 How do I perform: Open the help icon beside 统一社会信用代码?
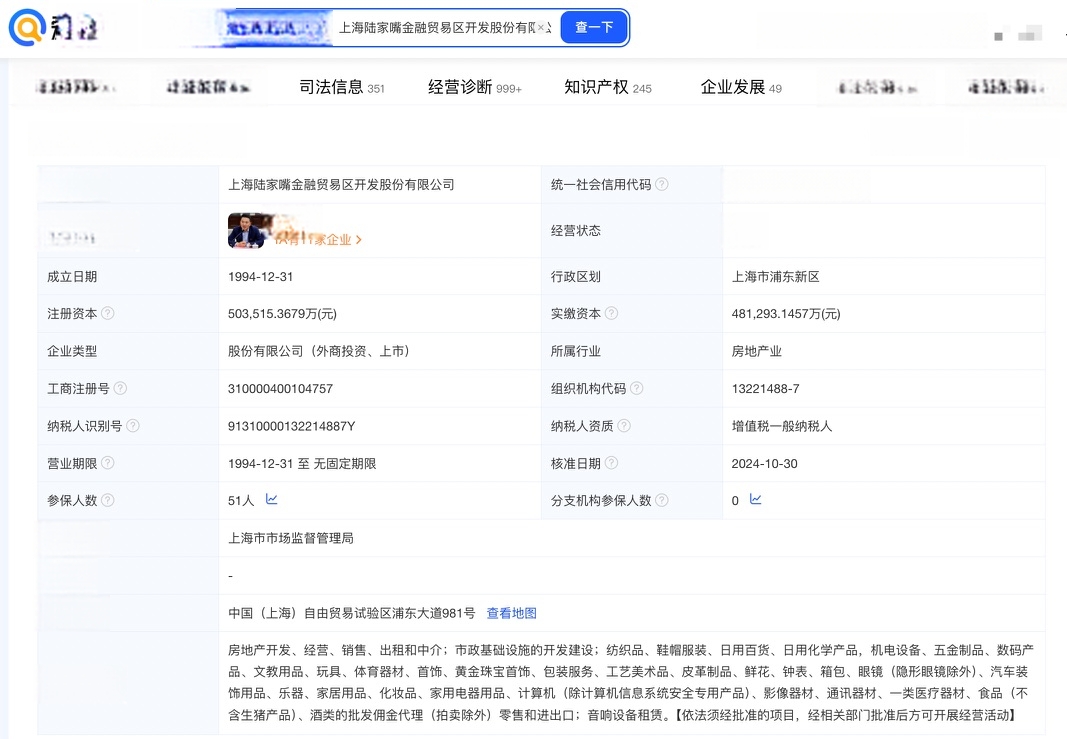tap(661, 184)
